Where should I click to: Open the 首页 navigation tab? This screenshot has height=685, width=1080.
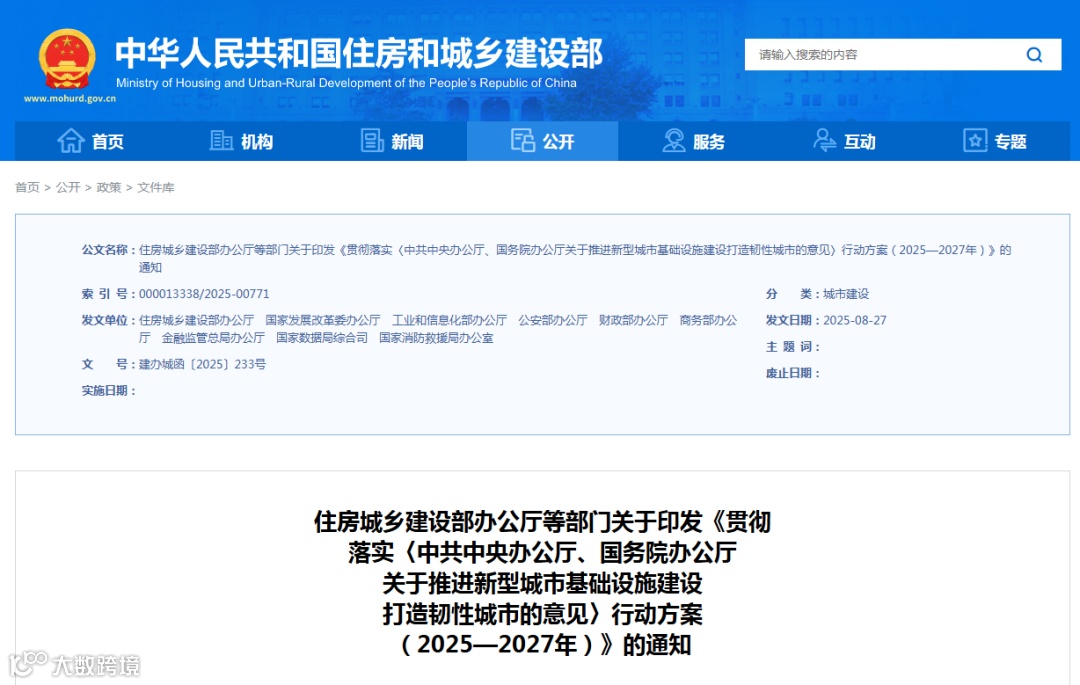(x=90, y=141)
